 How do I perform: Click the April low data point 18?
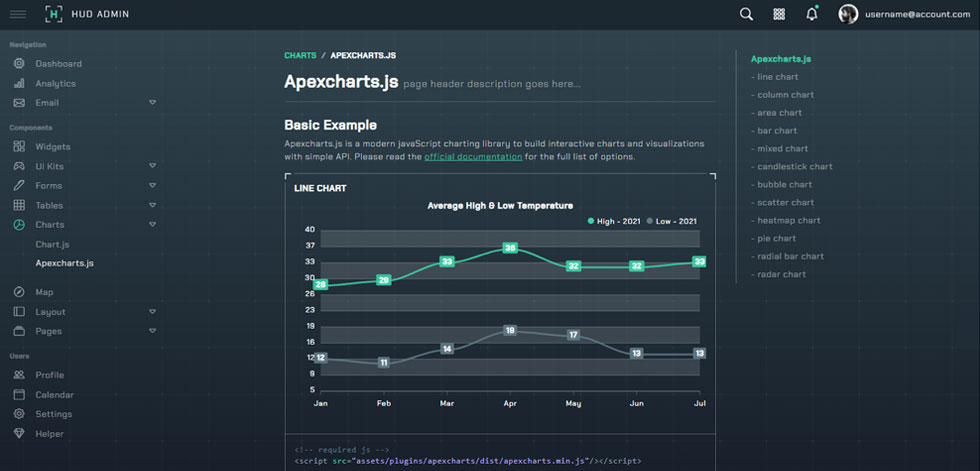(510, 330)
